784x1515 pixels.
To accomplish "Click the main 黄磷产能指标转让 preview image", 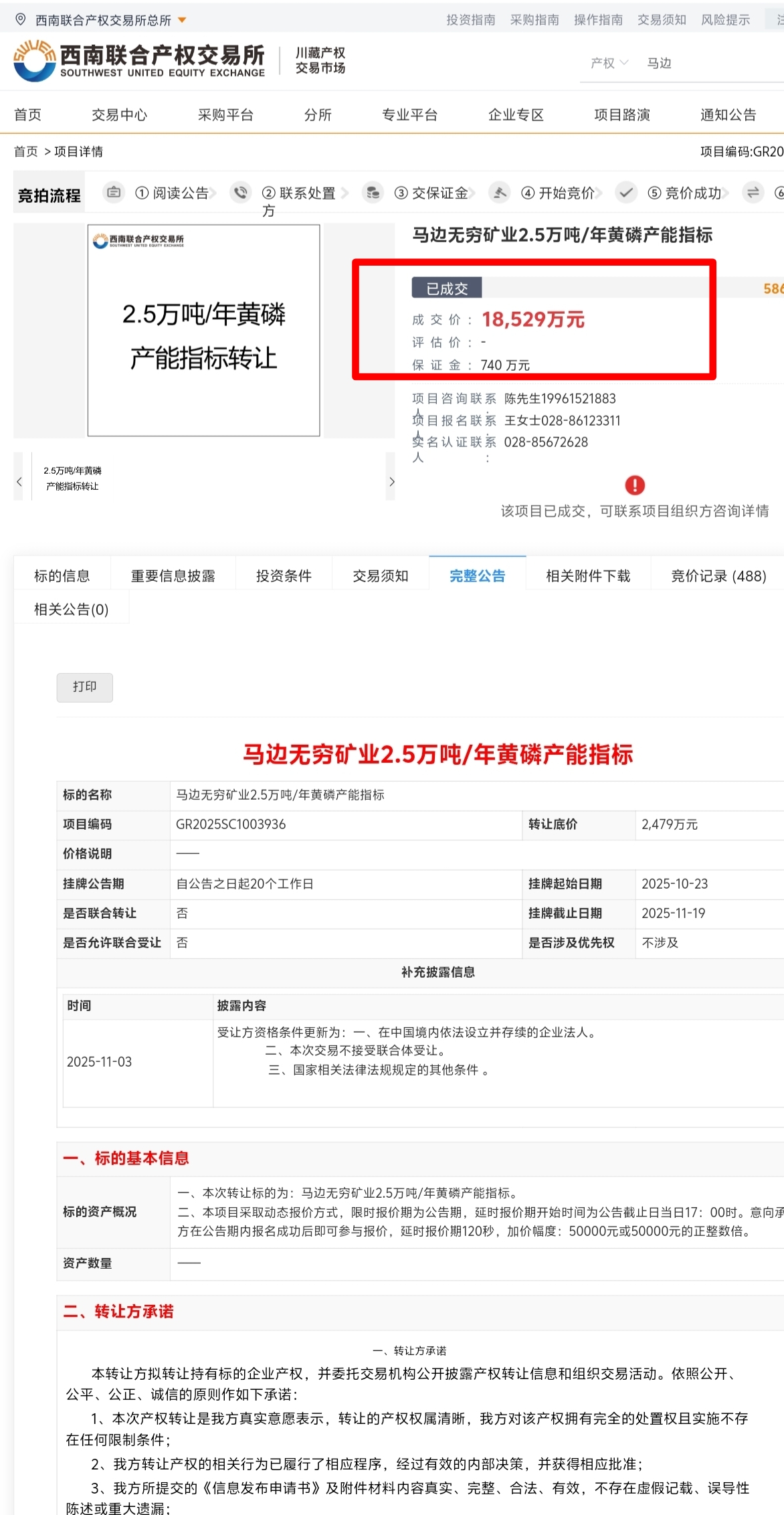I will pos(203,331).
